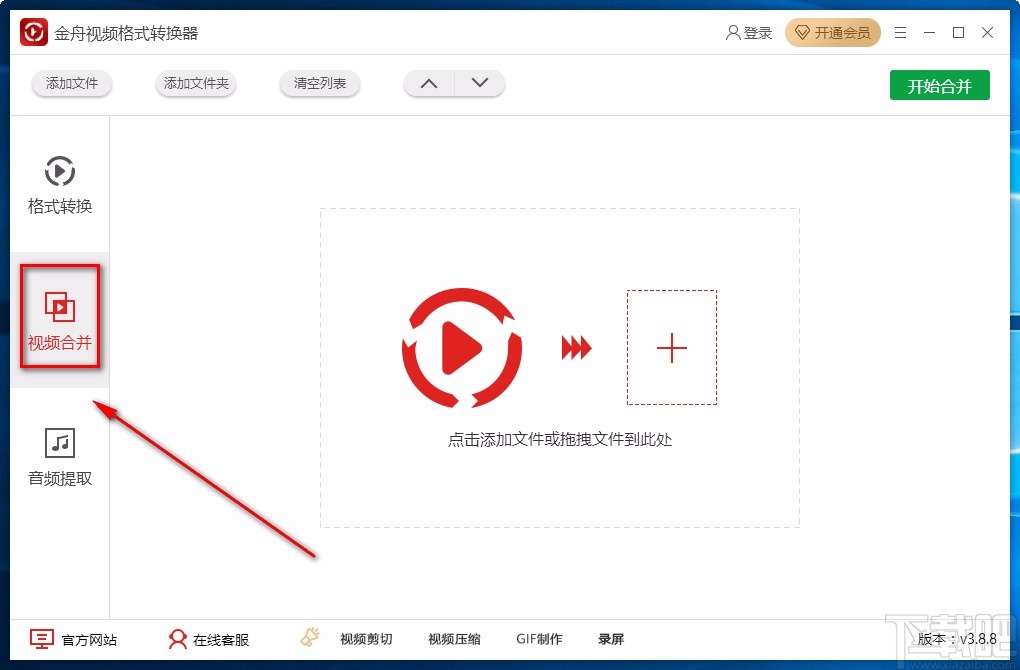Click the plus box to add a video

(x=671, y=347)
